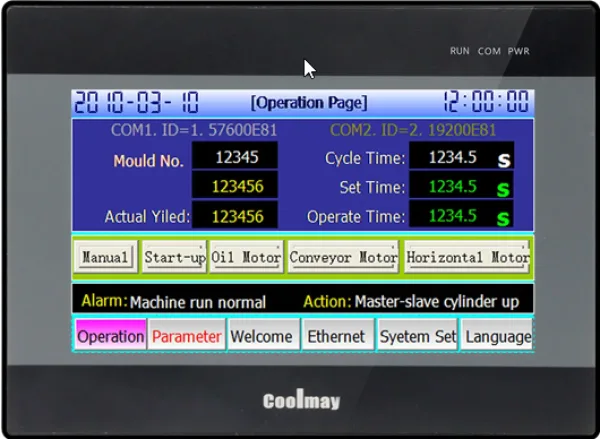Click the date display 2010-03-10
This screenshot has width=600, height=439.
coord(136,102)
